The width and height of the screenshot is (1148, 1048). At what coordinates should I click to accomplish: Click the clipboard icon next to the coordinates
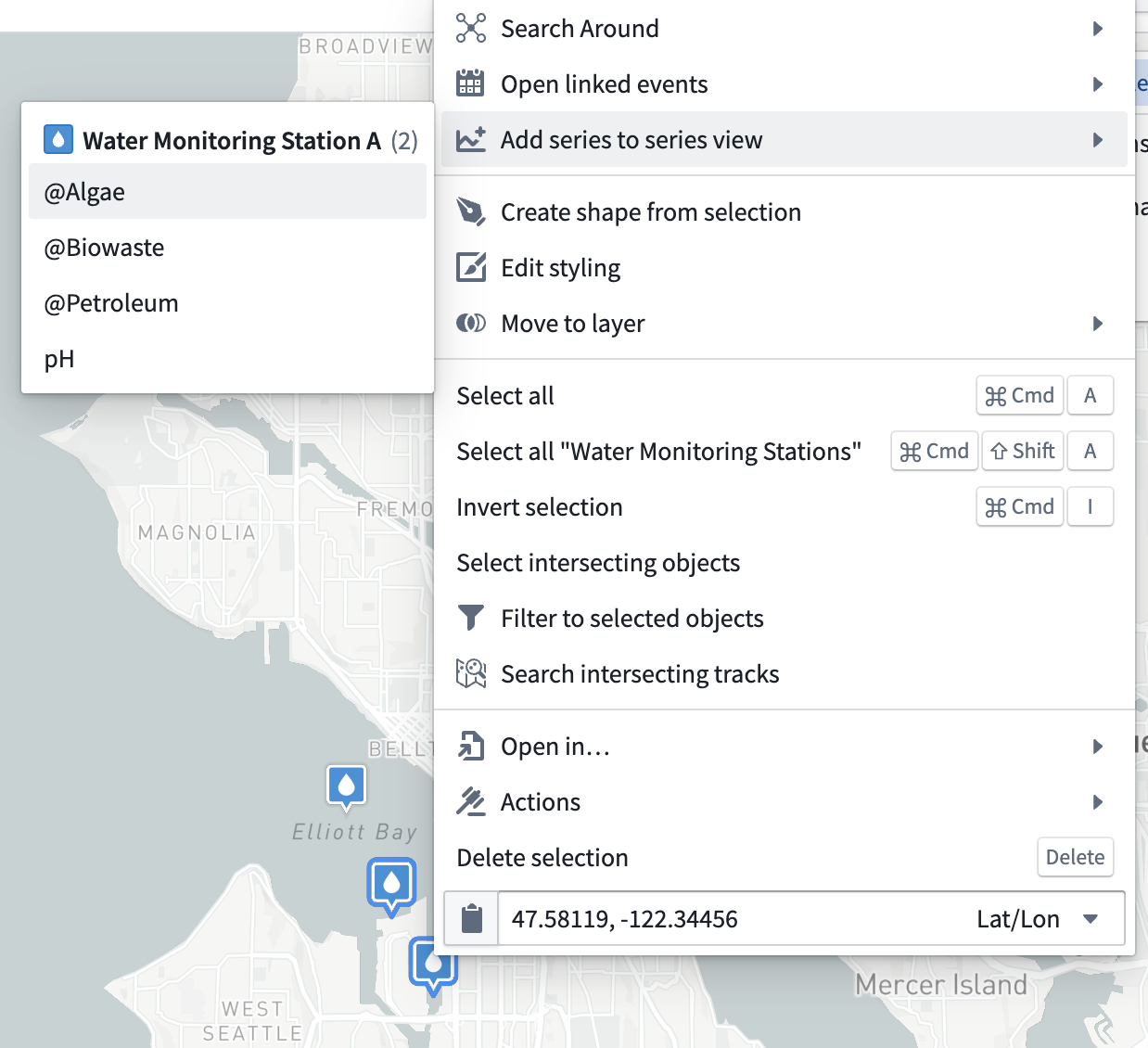(471, 918)
